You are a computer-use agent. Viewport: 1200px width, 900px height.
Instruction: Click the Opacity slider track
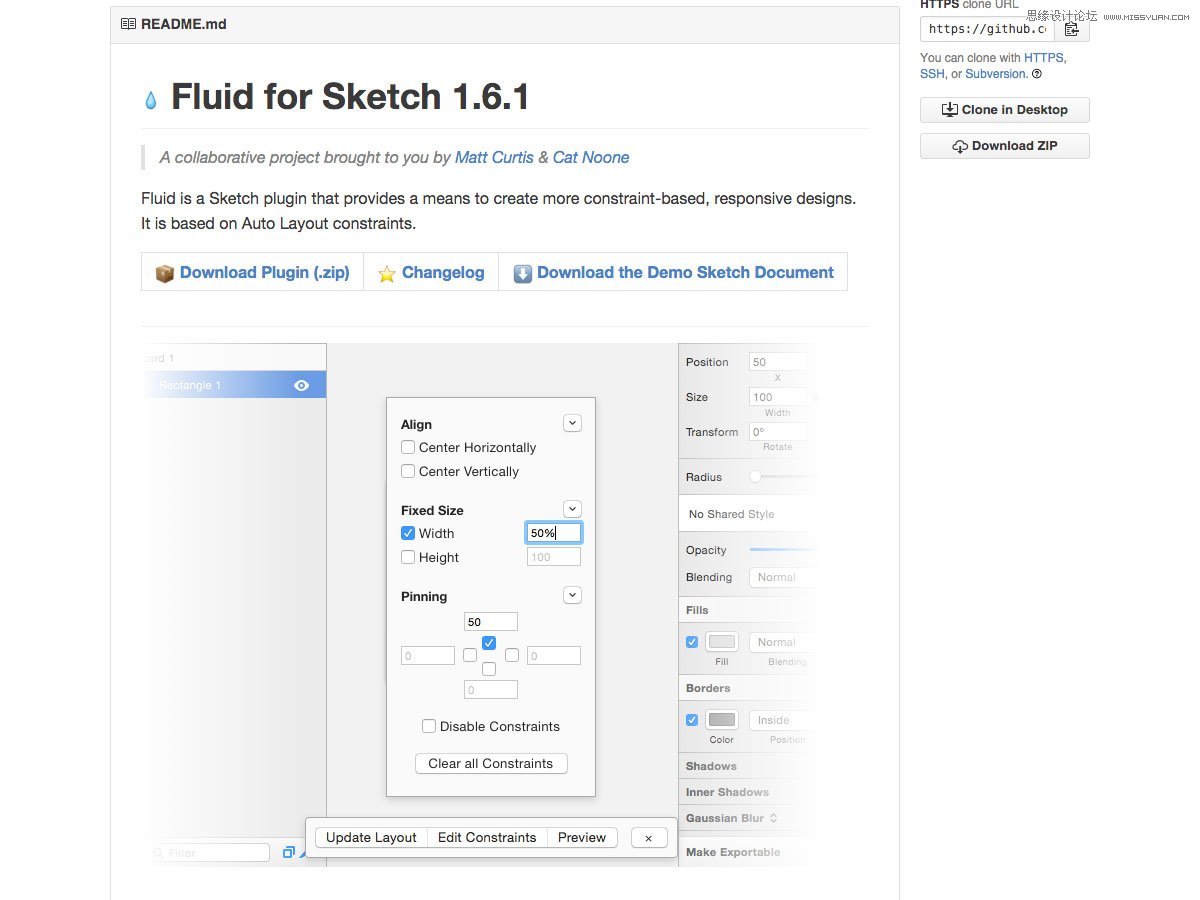click(782, 550)
